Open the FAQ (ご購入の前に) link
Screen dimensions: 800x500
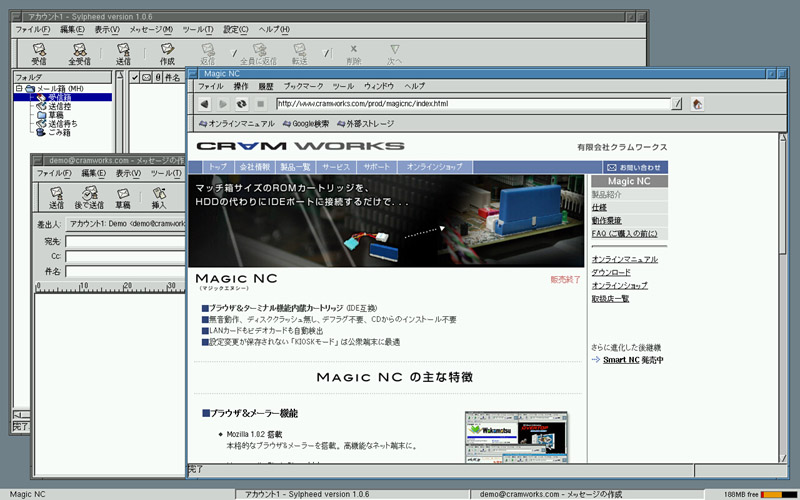tap(624, 234)
